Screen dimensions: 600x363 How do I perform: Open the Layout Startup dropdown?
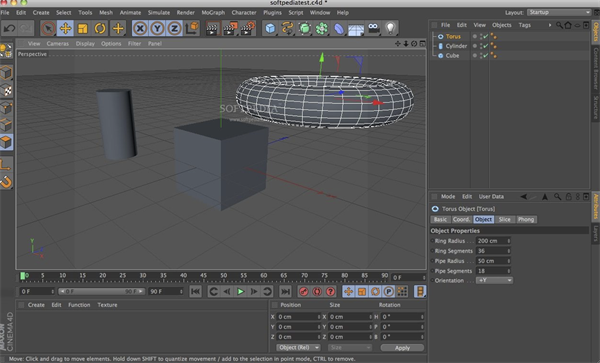(x=559, y=12)
